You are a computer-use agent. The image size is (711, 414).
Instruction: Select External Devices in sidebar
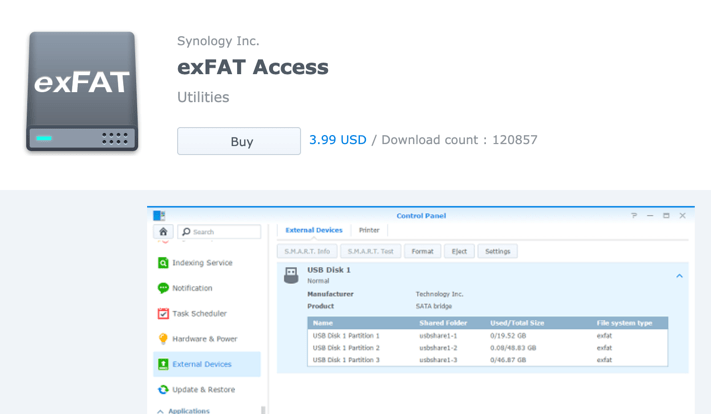point(207,364)
